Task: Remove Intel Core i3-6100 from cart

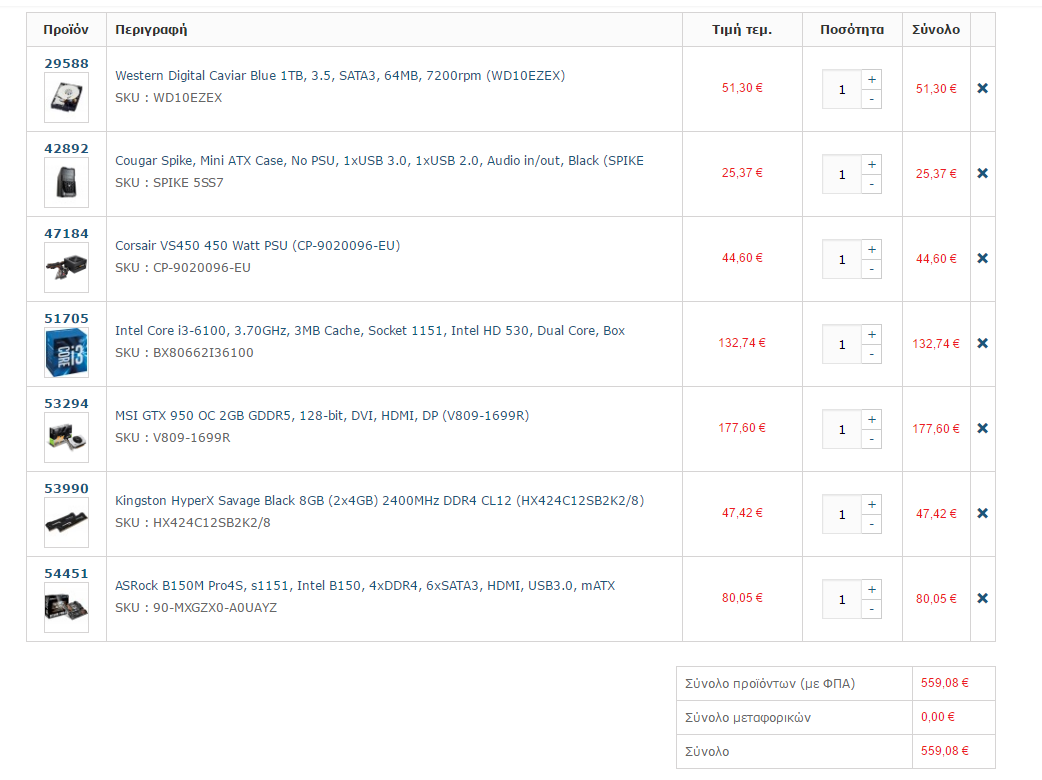Action: [982, 343]
